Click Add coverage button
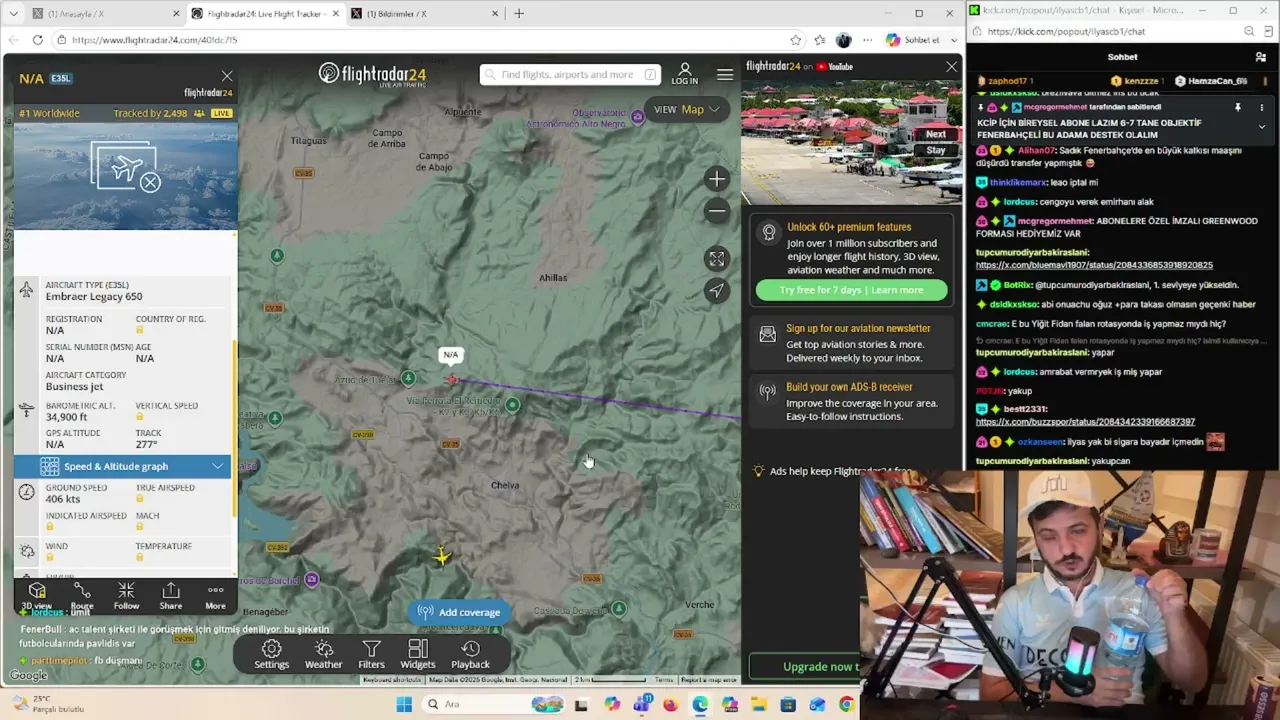This screenshot has width=1280, height=720. point(459,612)
